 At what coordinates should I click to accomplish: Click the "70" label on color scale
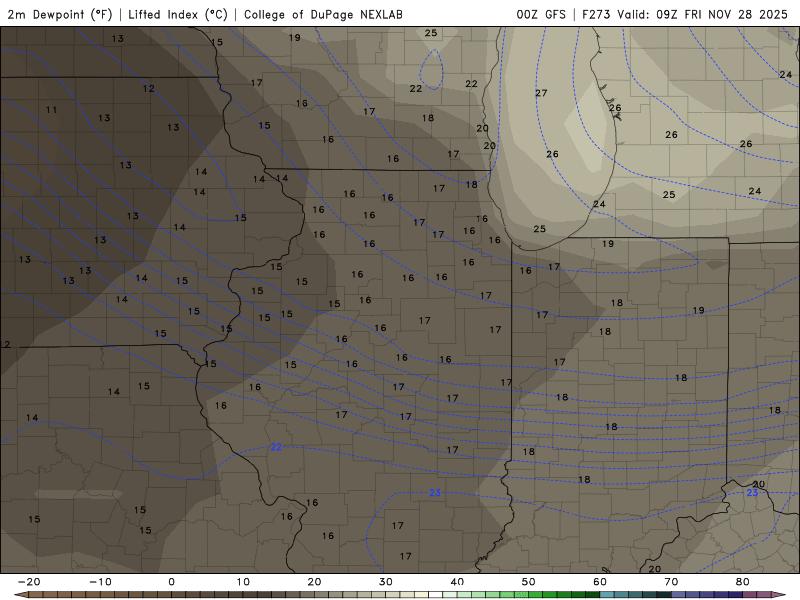tap(671, 582)
